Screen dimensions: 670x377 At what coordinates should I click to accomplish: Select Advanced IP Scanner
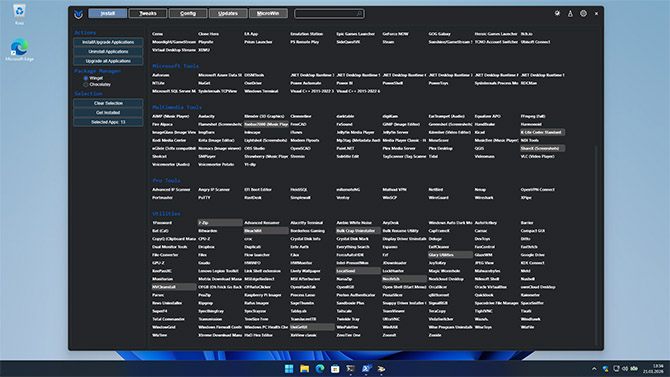[171, 189]
